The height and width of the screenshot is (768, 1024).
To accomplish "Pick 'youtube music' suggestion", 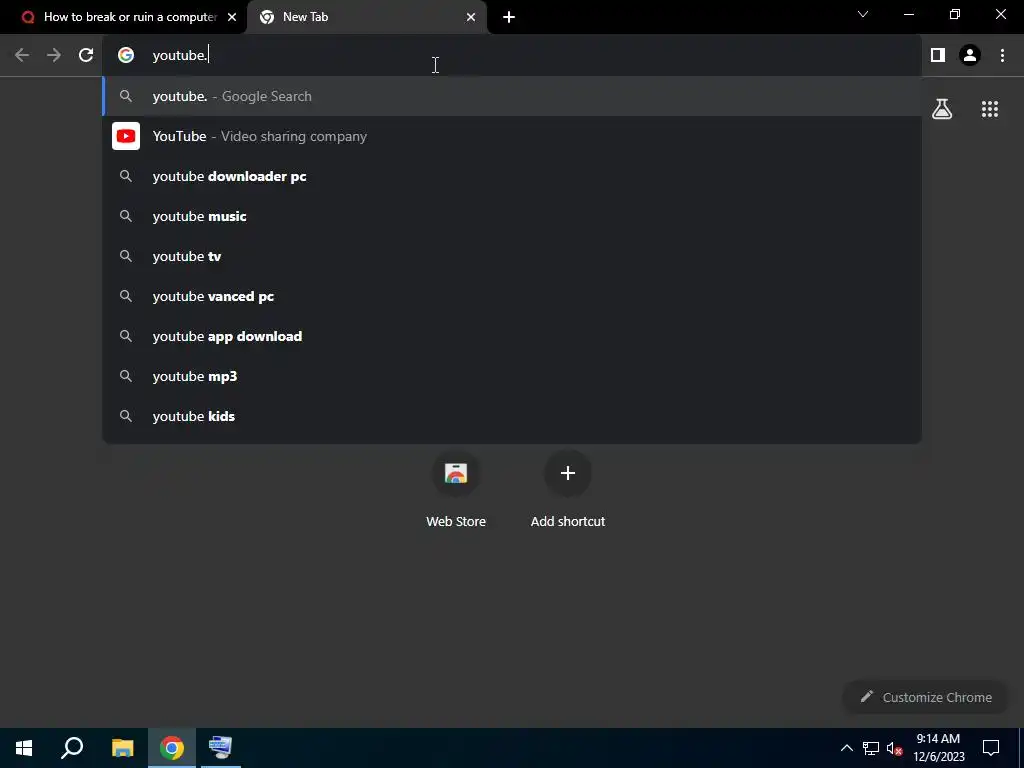I will pos(512,216).
